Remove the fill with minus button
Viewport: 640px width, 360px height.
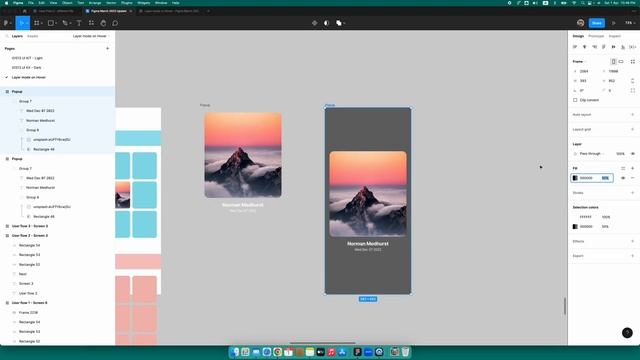click(633, 178)
